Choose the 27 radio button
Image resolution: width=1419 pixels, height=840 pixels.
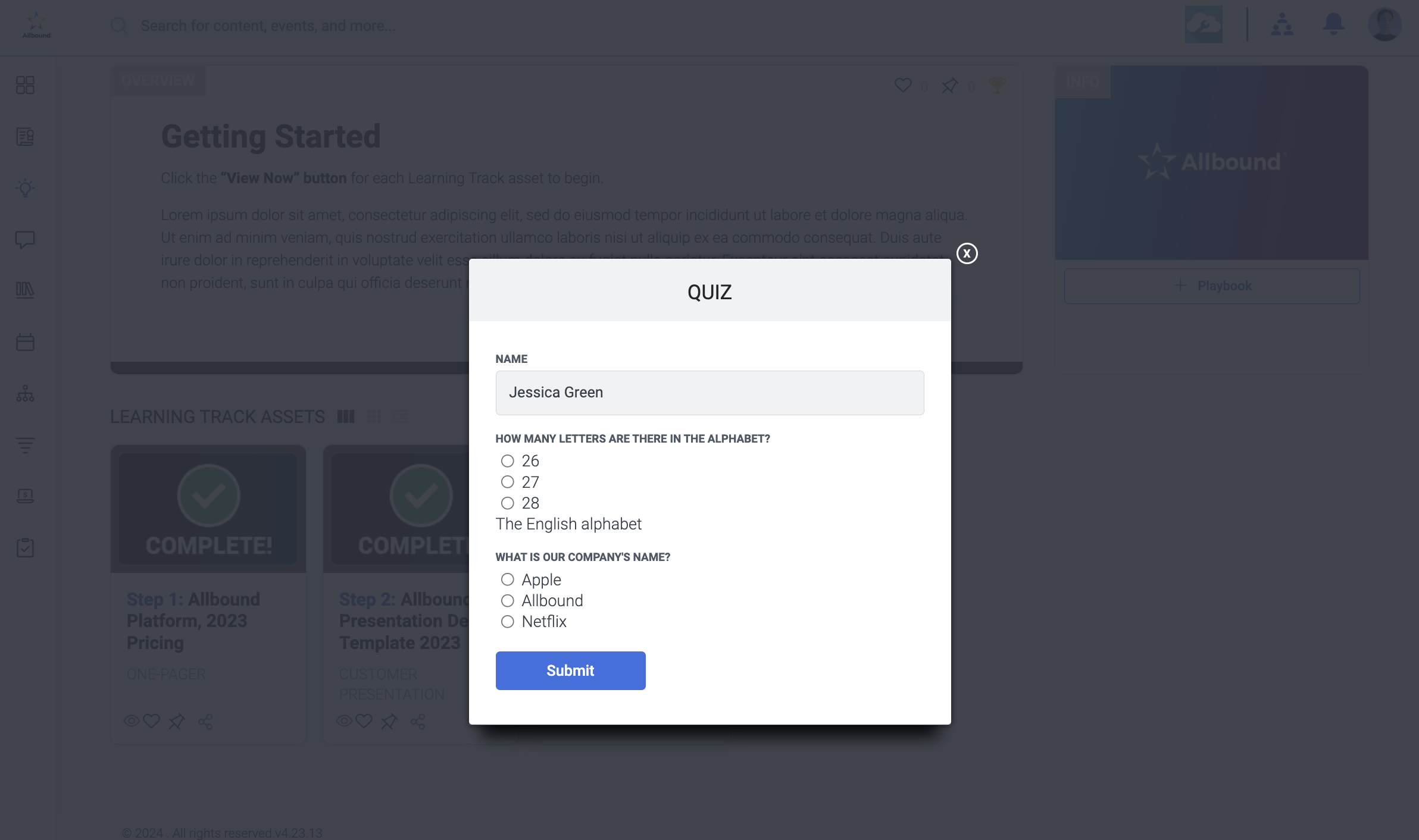point(507,482)
